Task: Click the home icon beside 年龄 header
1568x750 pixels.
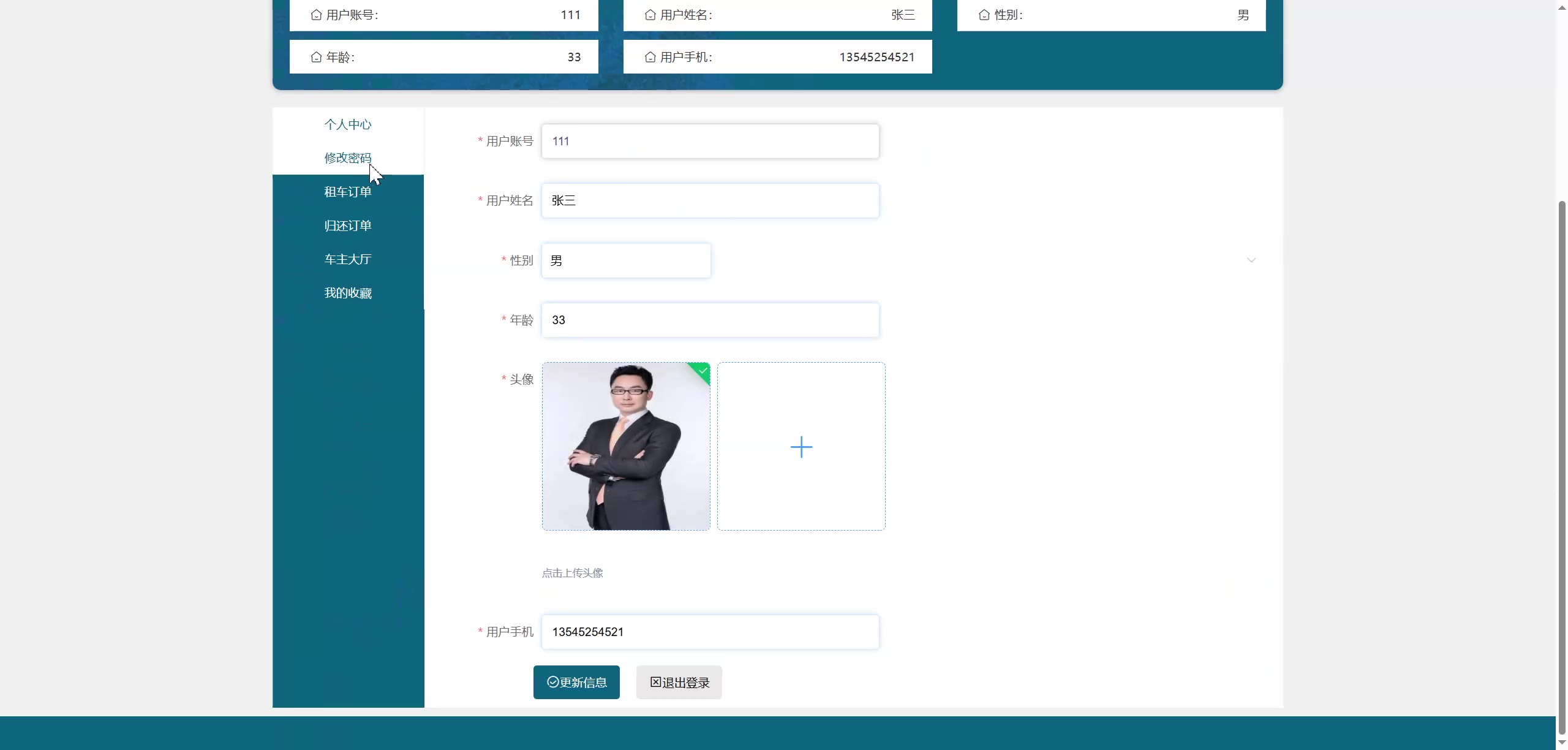Action: point(316,57)
